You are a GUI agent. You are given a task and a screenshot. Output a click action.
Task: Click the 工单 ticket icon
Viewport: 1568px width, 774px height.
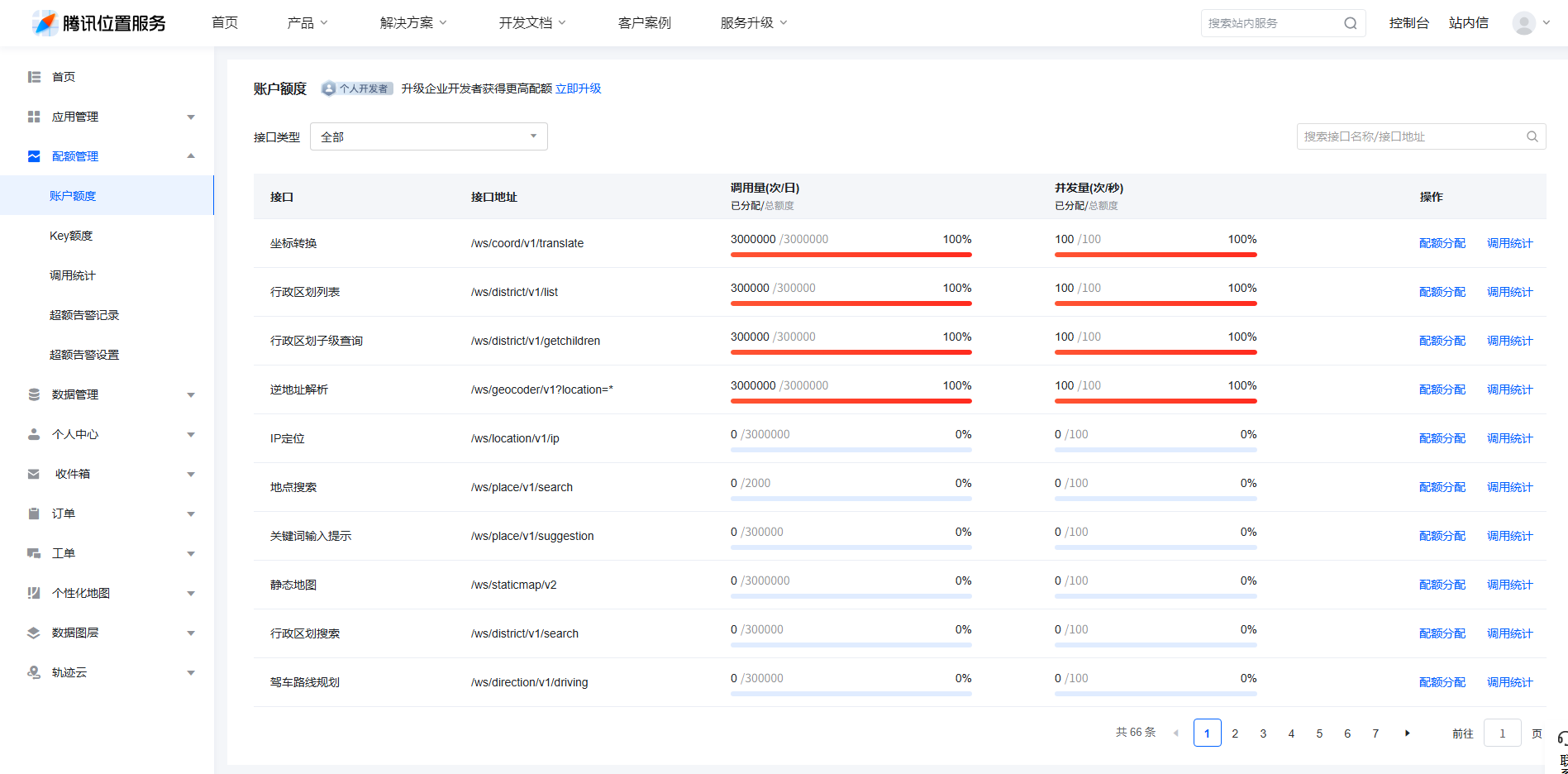34,553
